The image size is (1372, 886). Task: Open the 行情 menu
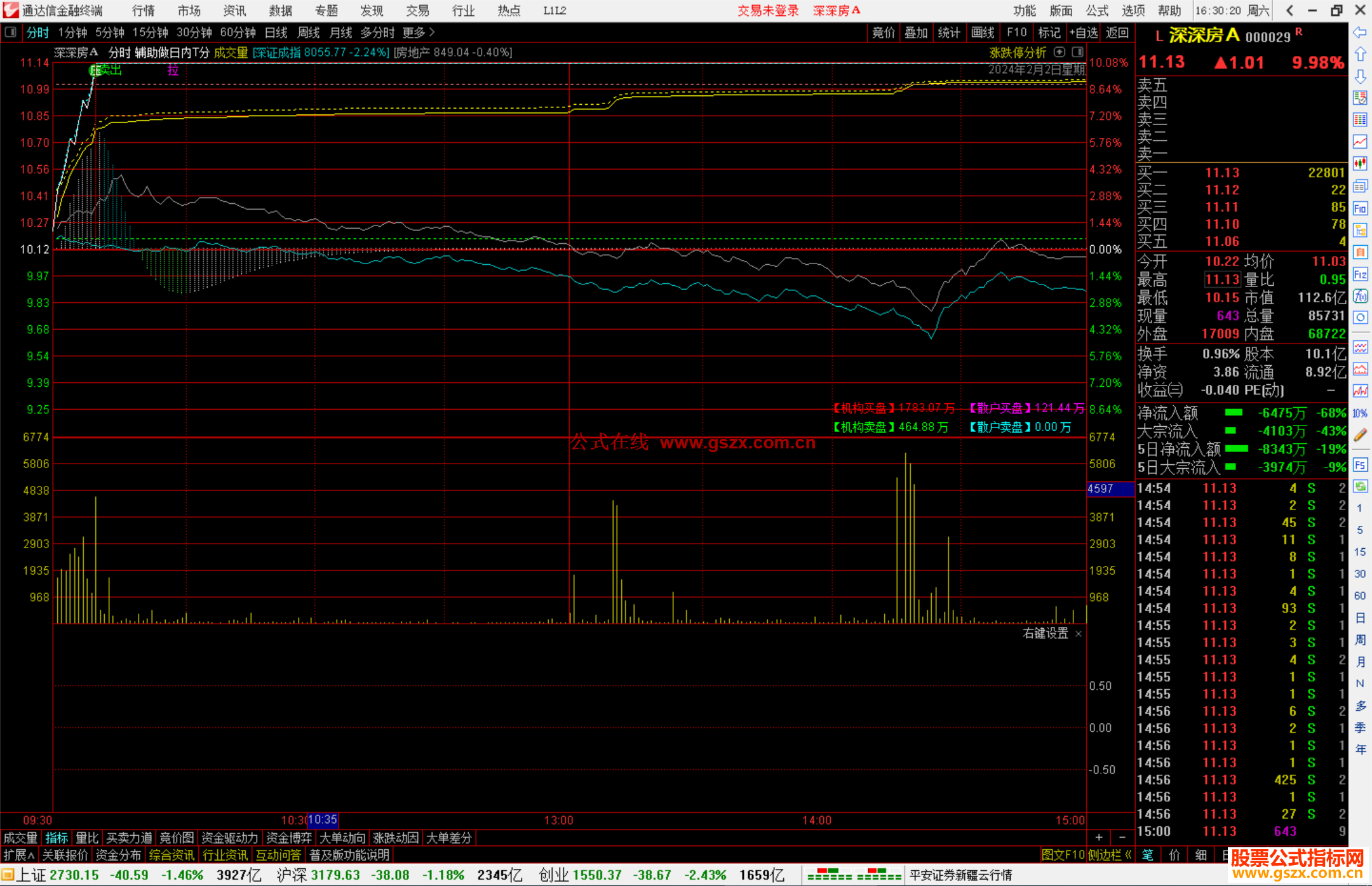[x=143, y=10]
